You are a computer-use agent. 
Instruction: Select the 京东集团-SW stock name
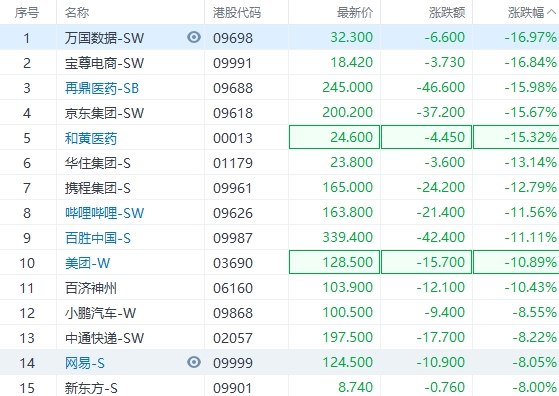pyautogui.click(x=104, y=113)
